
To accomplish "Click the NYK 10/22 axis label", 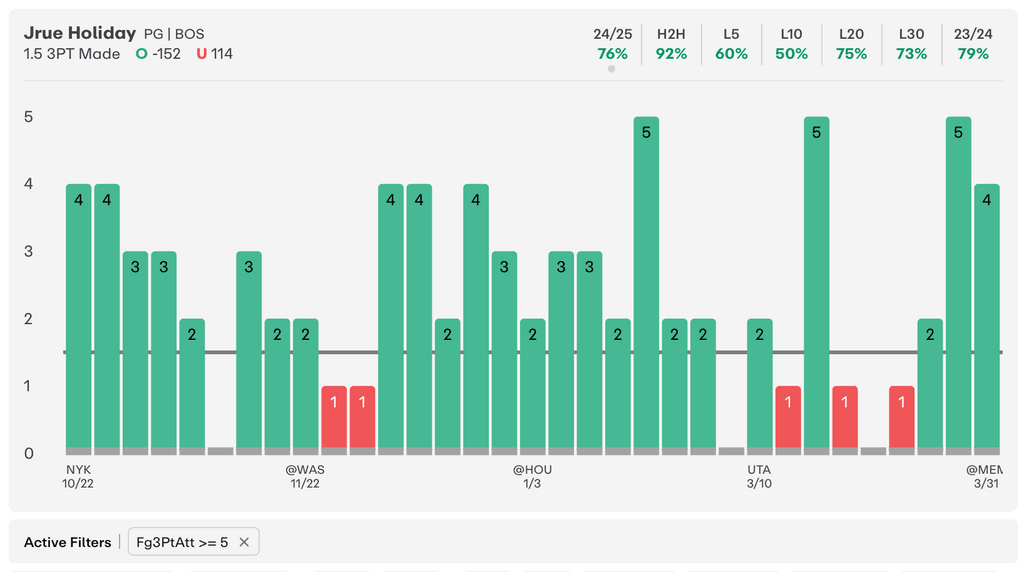I will pos(78,477).
